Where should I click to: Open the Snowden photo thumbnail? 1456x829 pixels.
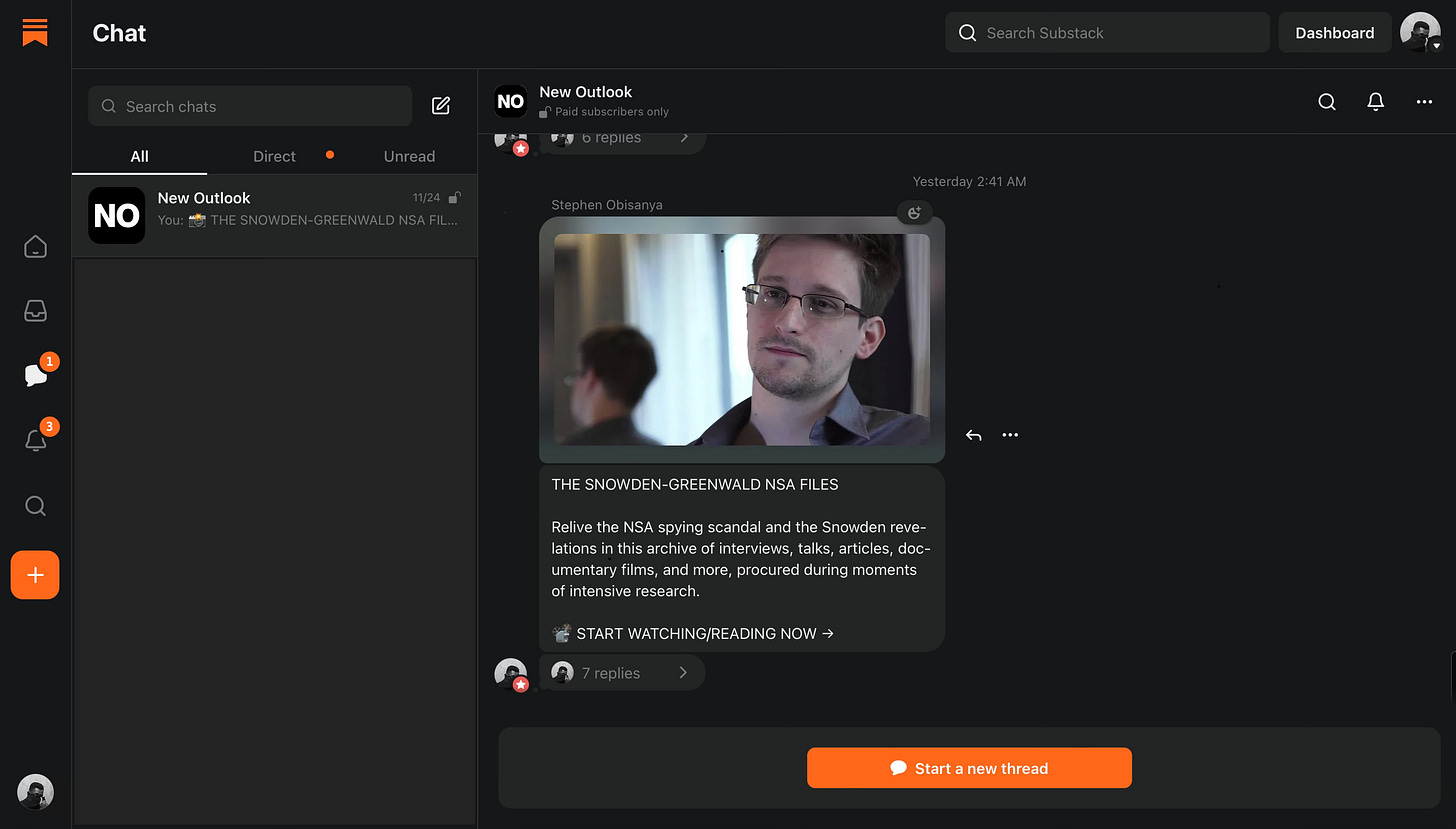(x=742, y=339)
